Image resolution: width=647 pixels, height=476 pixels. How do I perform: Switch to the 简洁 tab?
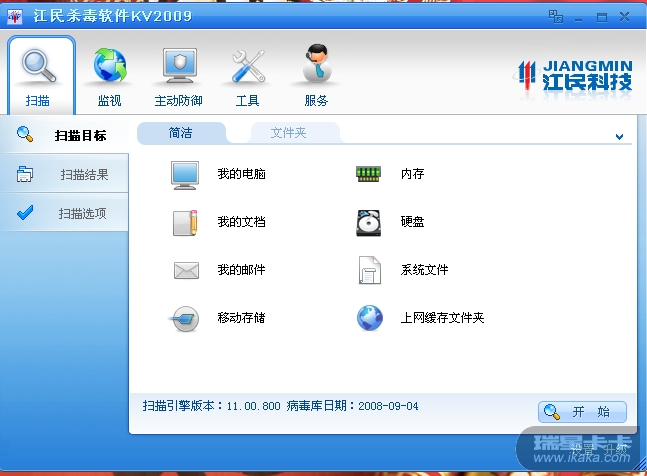(181, 133)
